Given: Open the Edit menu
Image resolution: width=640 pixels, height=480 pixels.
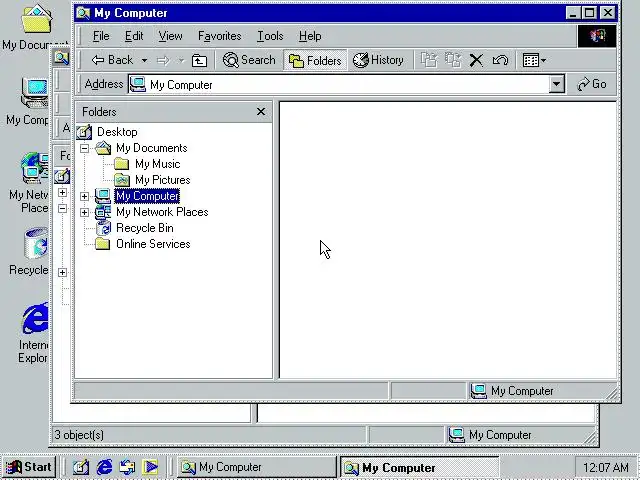Looking at the screenshot, I should [x=134, y=36].
